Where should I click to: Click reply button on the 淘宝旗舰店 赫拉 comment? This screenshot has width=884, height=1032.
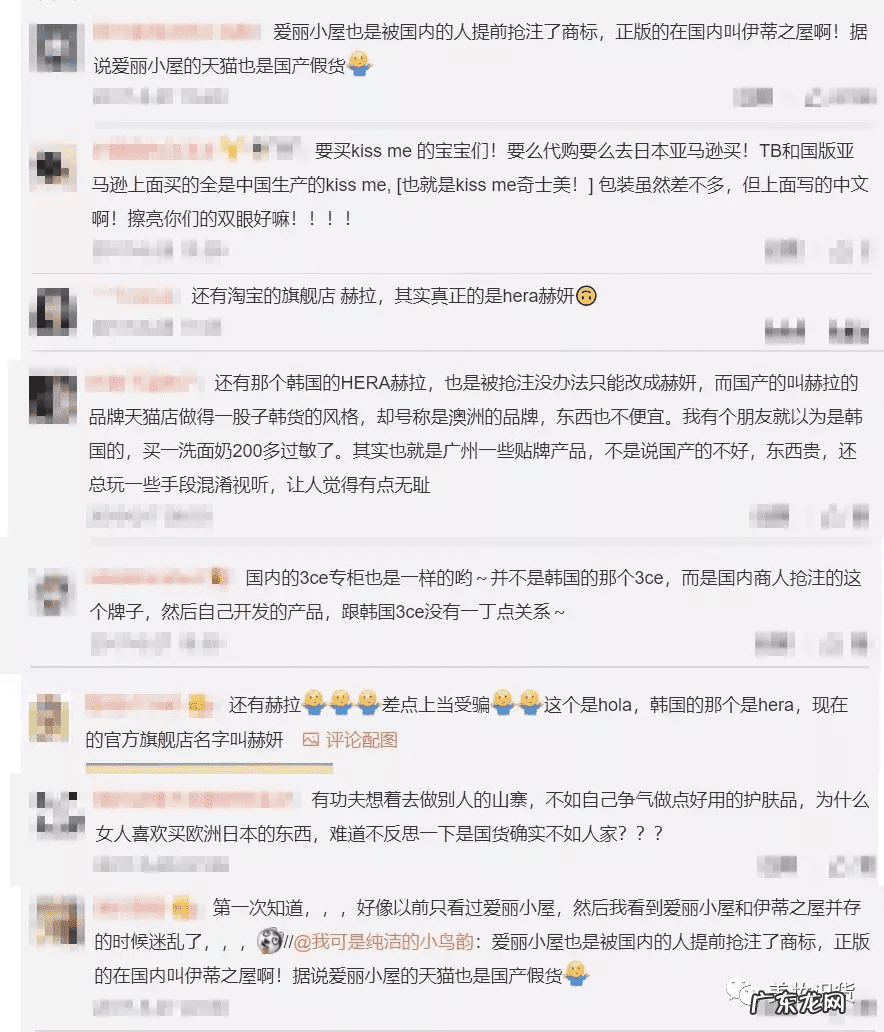(785, 331)
